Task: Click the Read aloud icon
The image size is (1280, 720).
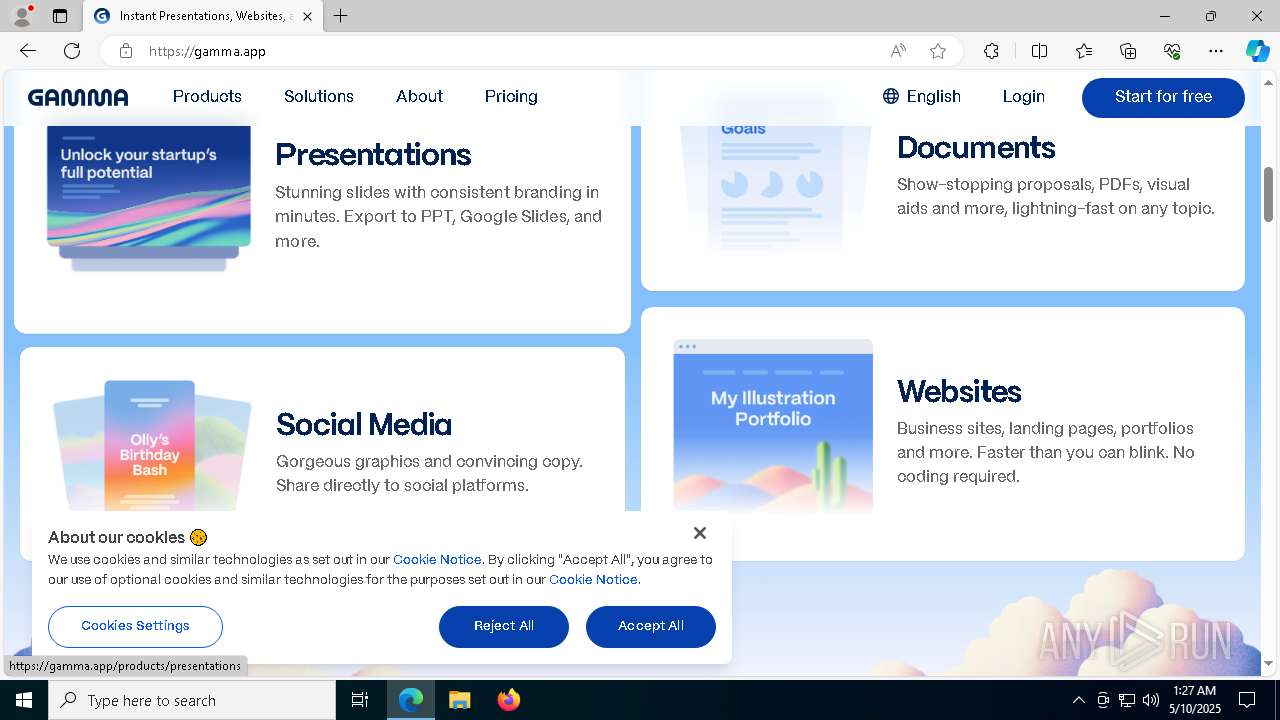Action: (898, 51)
